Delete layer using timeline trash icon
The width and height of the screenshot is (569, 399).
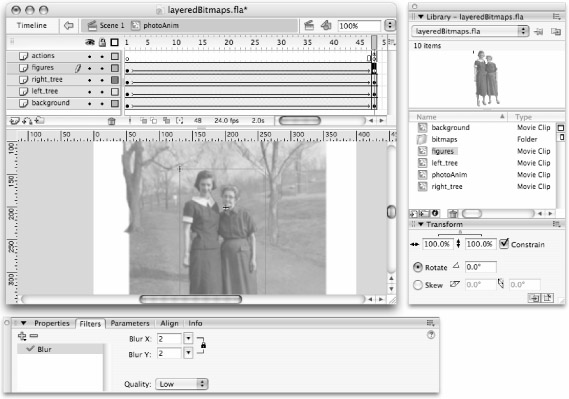(111, 121)
